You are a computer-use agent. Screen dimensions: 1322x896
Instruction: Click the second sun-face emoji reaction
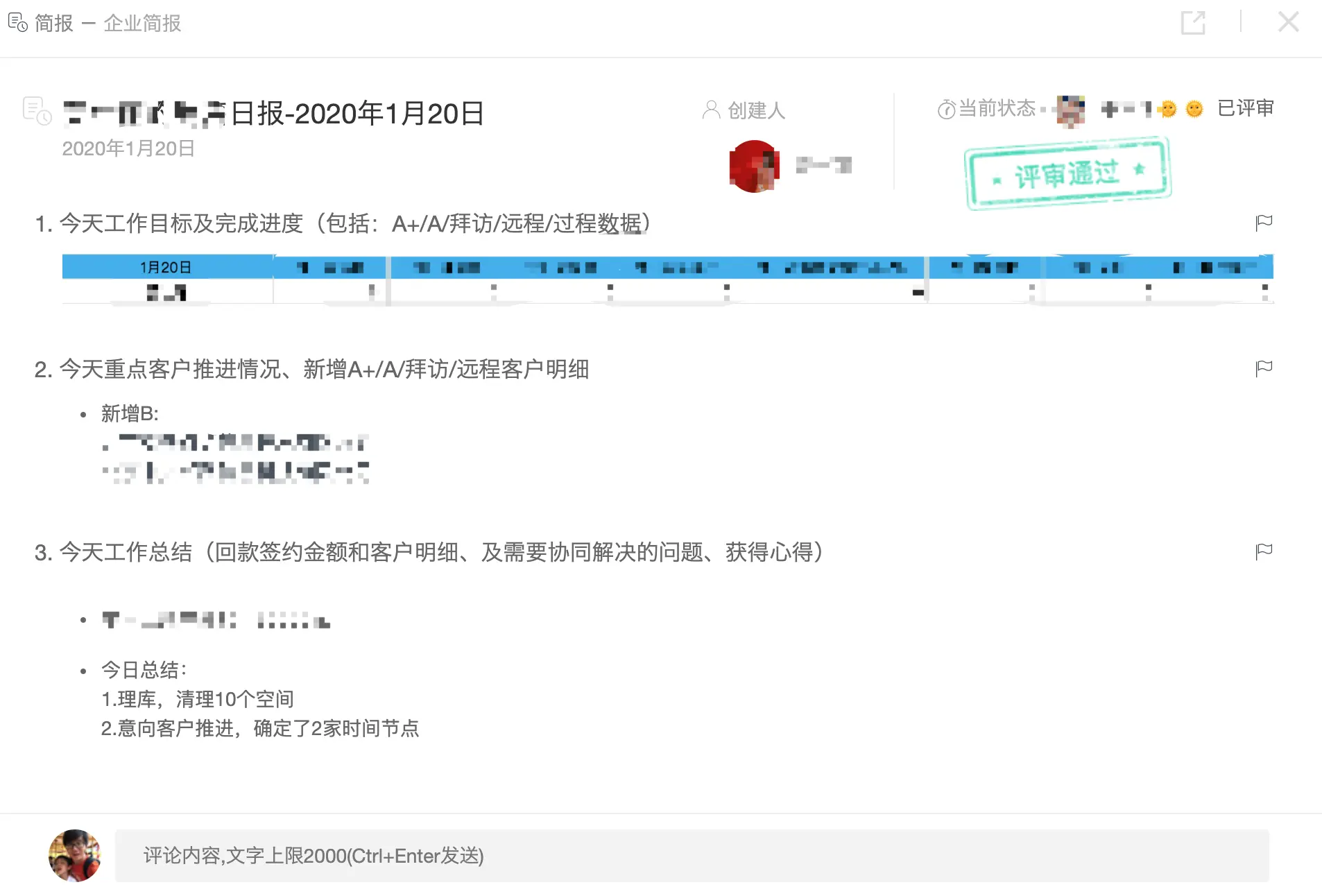coord(1194,109)
